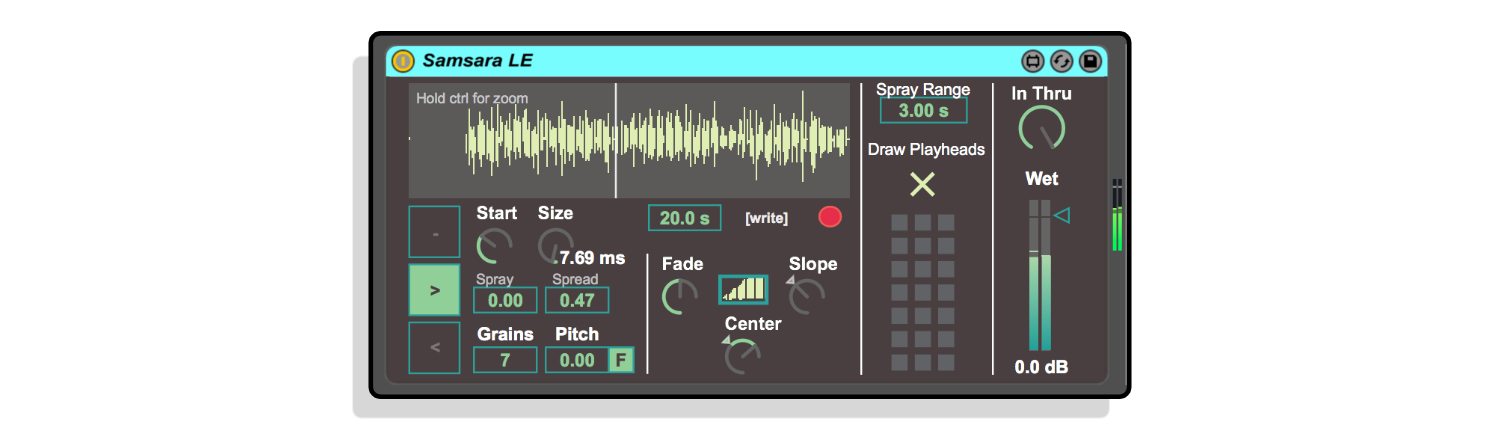Image resolution: width=1500 pixels, height=430 pixels.
Task: Toggle the F button beside Pitch
Action: pos(621,360)
